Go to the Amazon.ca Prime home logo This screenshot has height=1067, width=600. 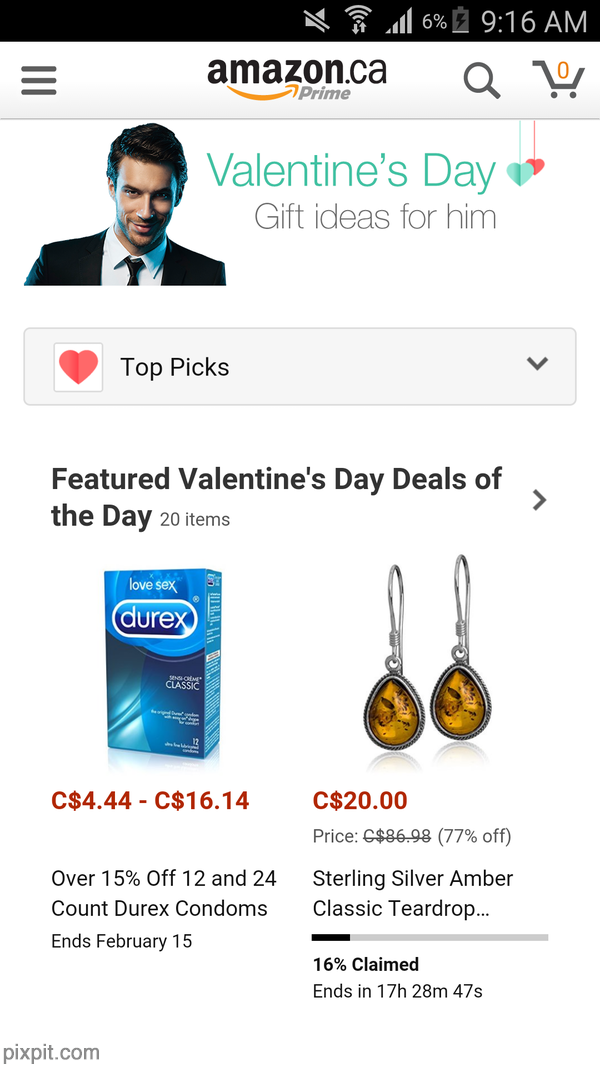click(296, 78)
